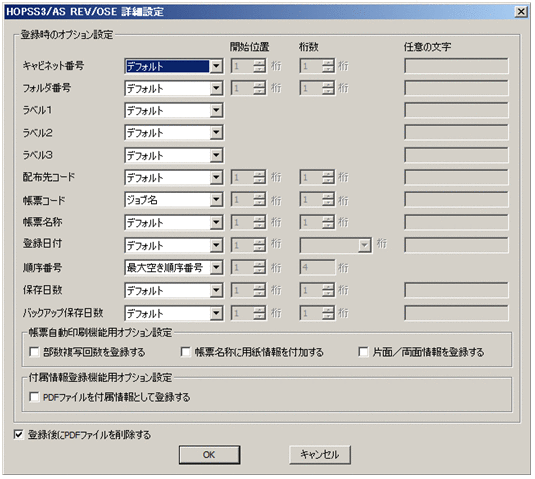Click the 開始位置 column header

(249, 47)
